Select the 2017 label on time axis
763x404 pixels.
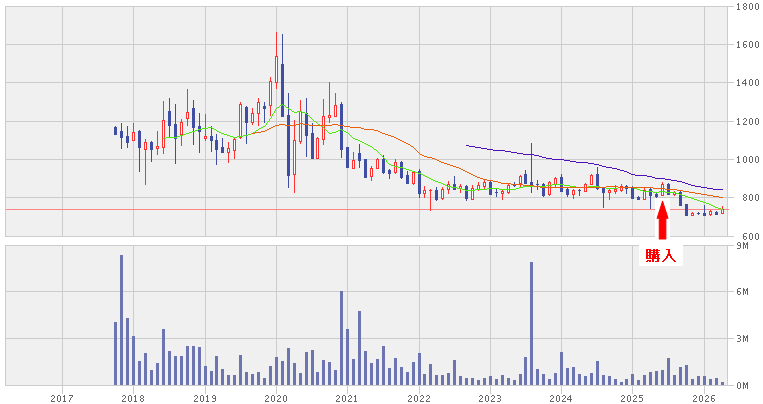pyautogui.click(x=62, y=397)
